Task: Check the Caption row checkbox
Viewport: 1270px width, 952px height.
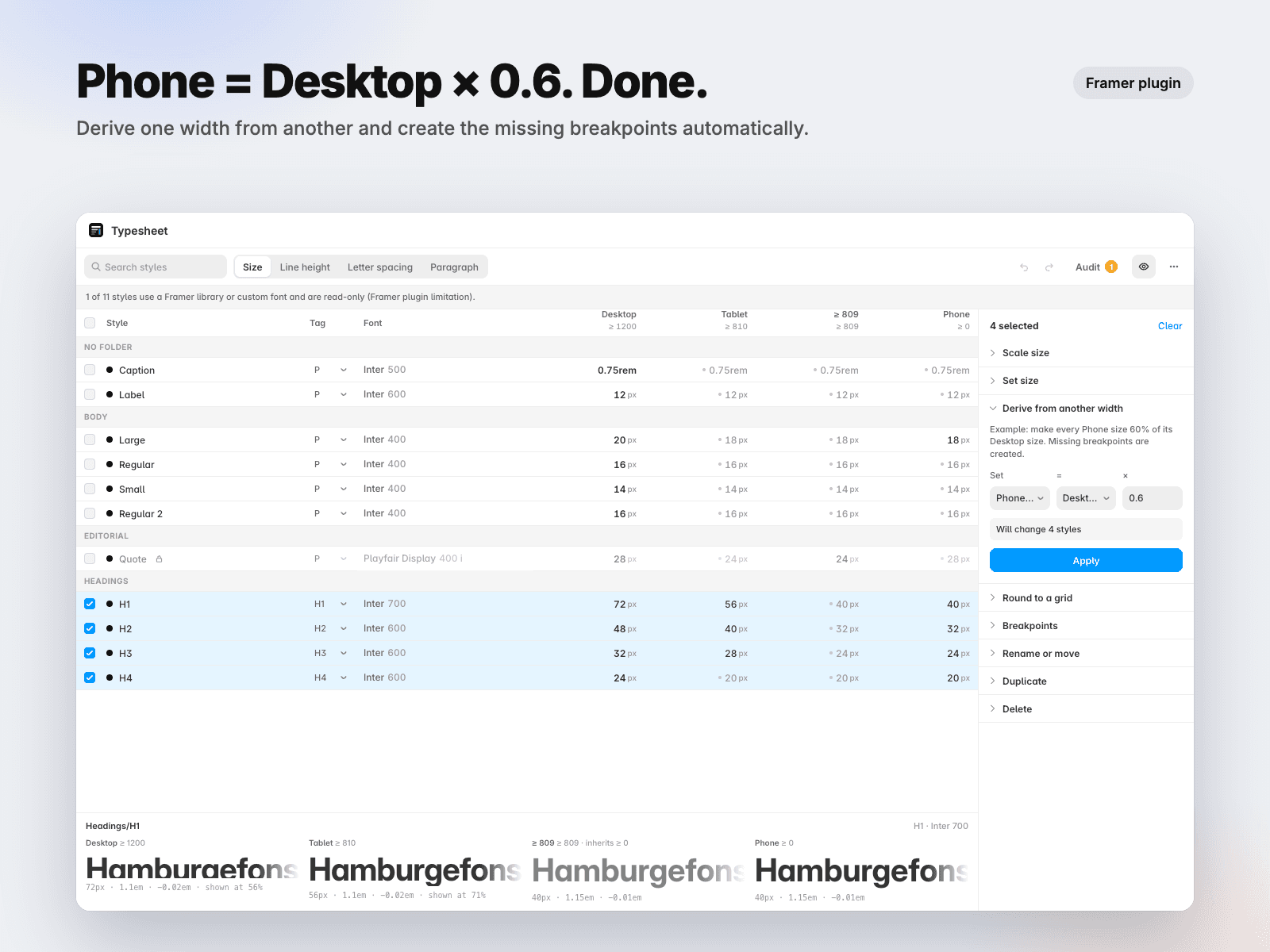Action: (x=90, y=370)
